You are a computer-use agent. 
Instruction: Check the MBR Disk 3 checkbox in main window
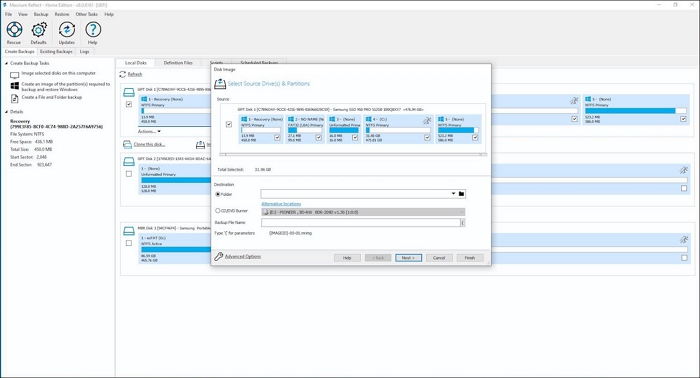(x=129, y=243)
